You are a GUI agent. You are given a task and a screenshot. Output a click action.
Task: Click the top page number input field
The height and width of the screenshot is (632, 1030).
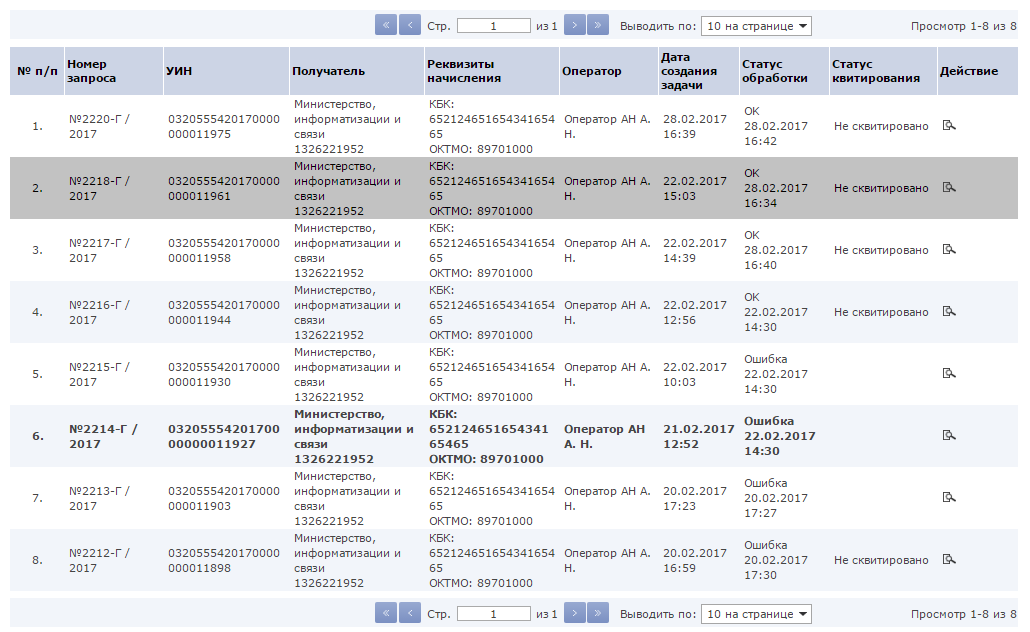coord(493,26)
